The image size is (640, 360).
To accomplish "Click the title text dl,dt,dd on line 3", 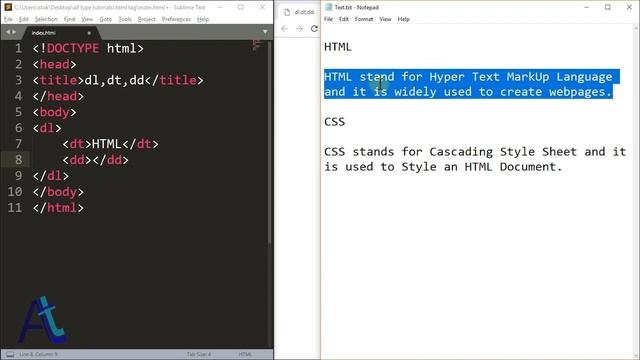I will (114, 80).
